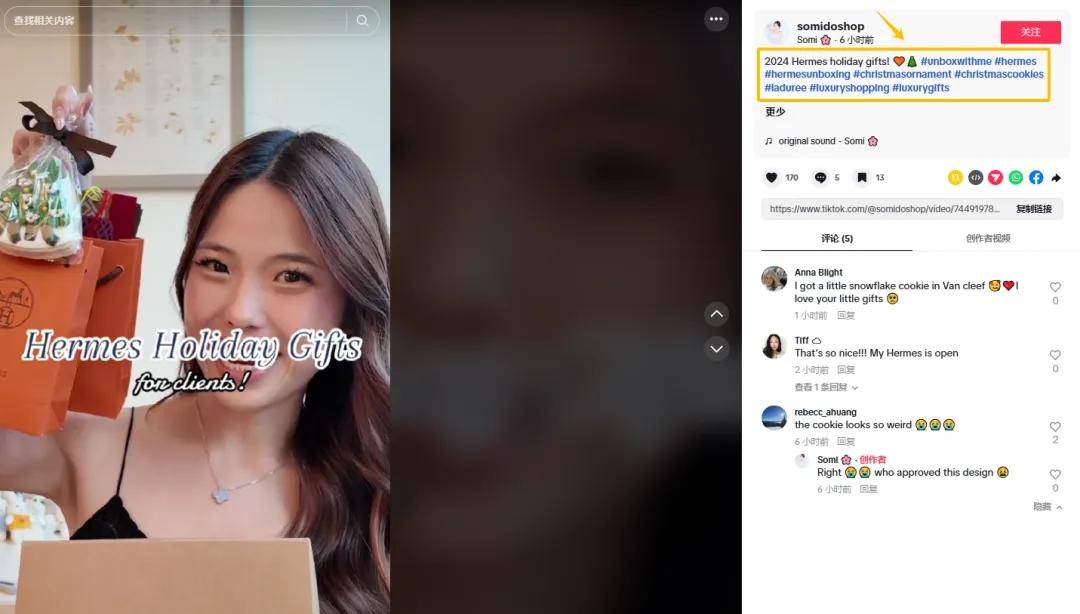
Task: Like the video with the heart icon
Action: (x=771, y=178)
